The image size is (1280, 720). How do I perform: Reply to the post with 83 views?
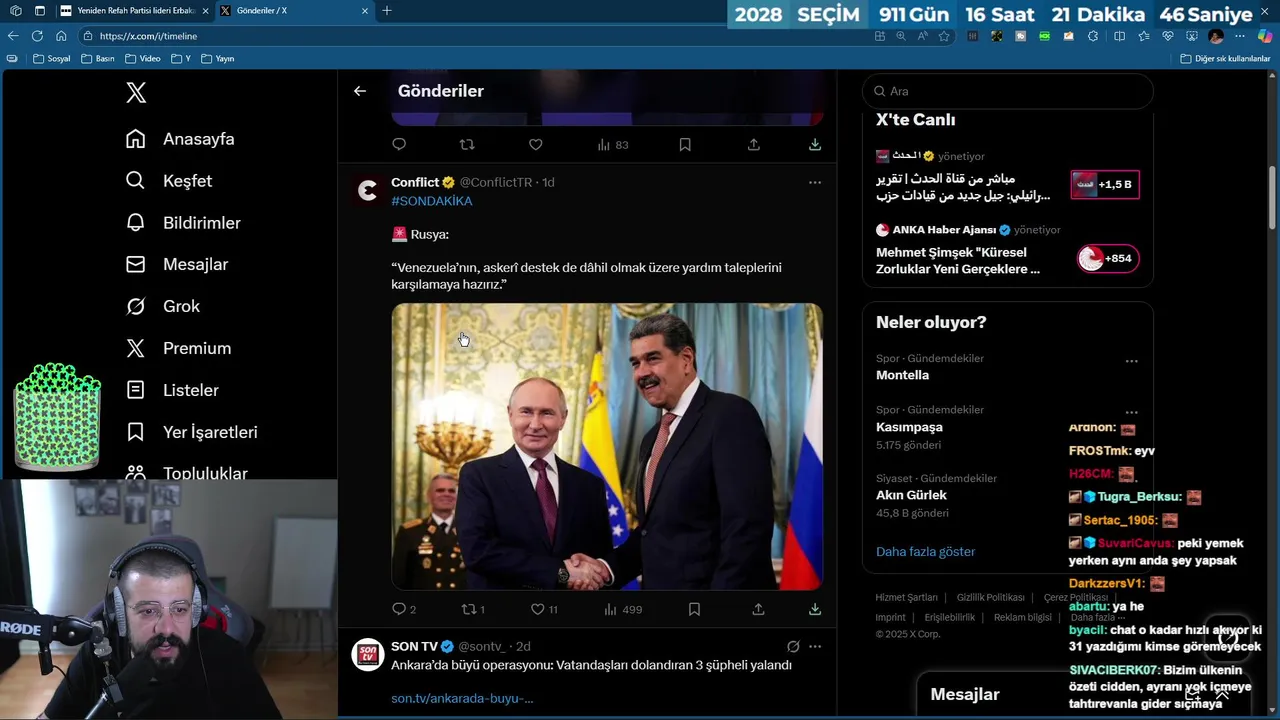(399, 144)
